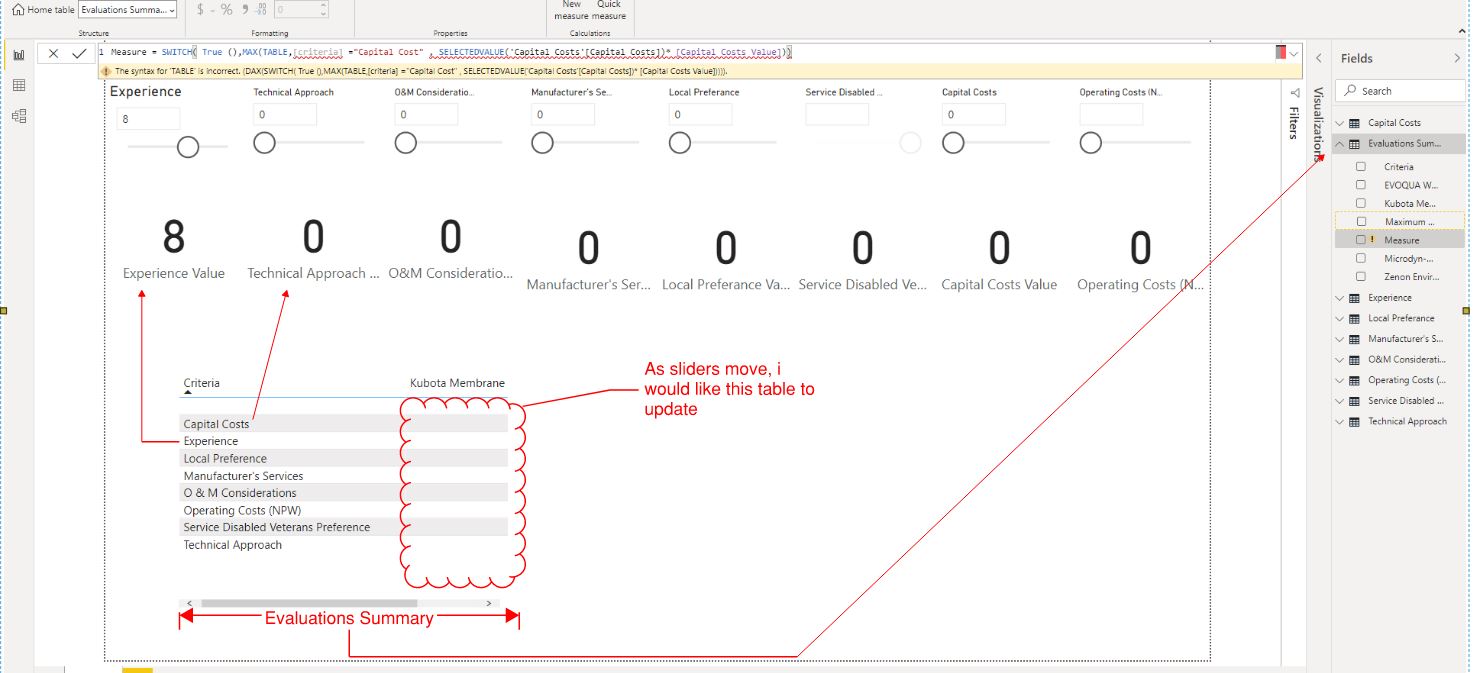Collapse panes with the left chevron
Image resolution: width=1475 pixels, height=673 pixels.
pos(1318,58)
